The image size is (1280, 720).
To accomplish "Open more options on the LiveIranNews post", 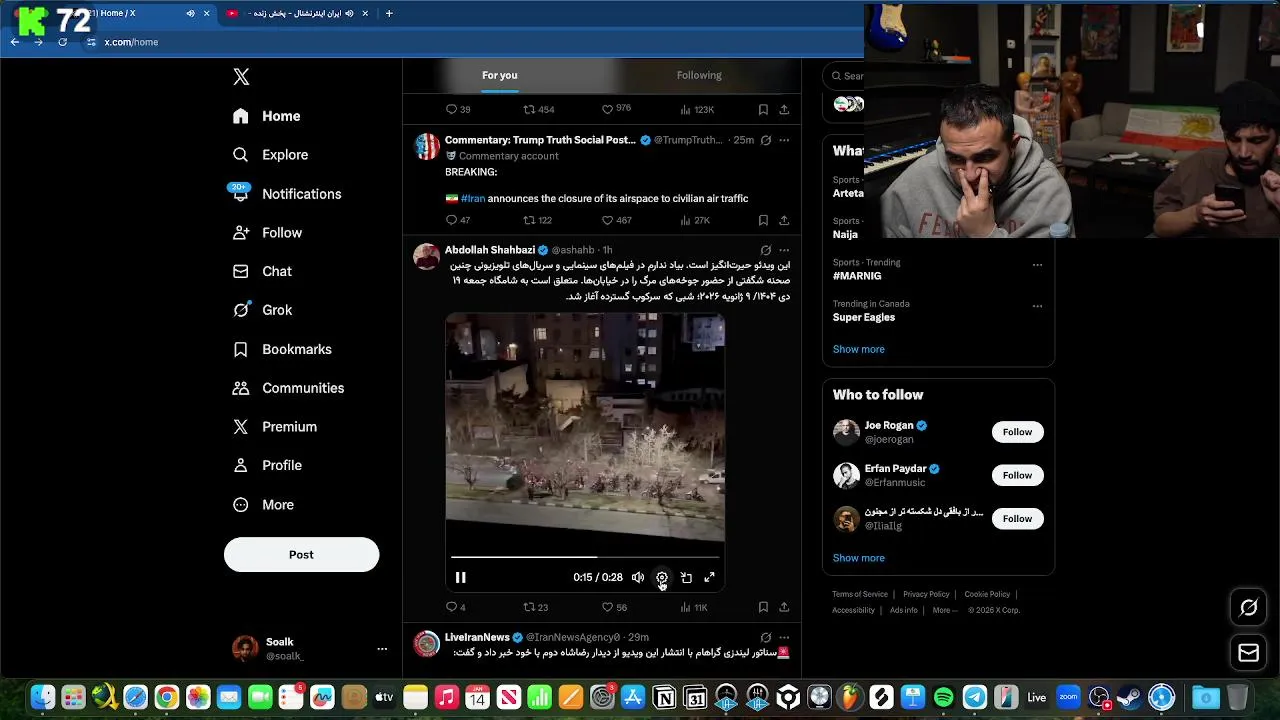I will pyautogui.click(x=784, y=637).
